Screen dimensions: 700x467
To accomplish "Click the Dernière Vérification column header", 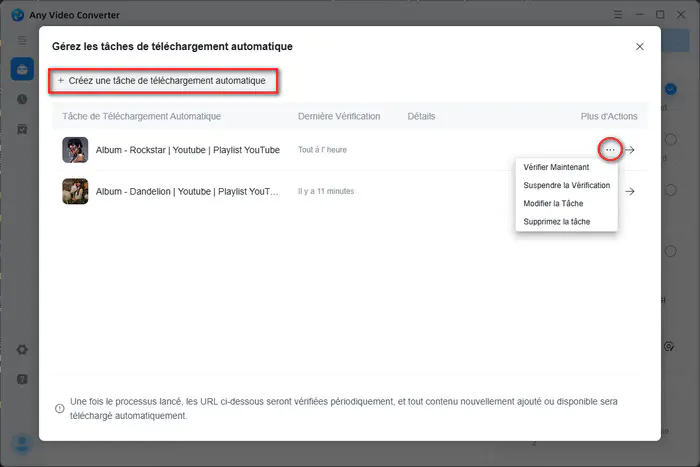I will pos(339,117).
